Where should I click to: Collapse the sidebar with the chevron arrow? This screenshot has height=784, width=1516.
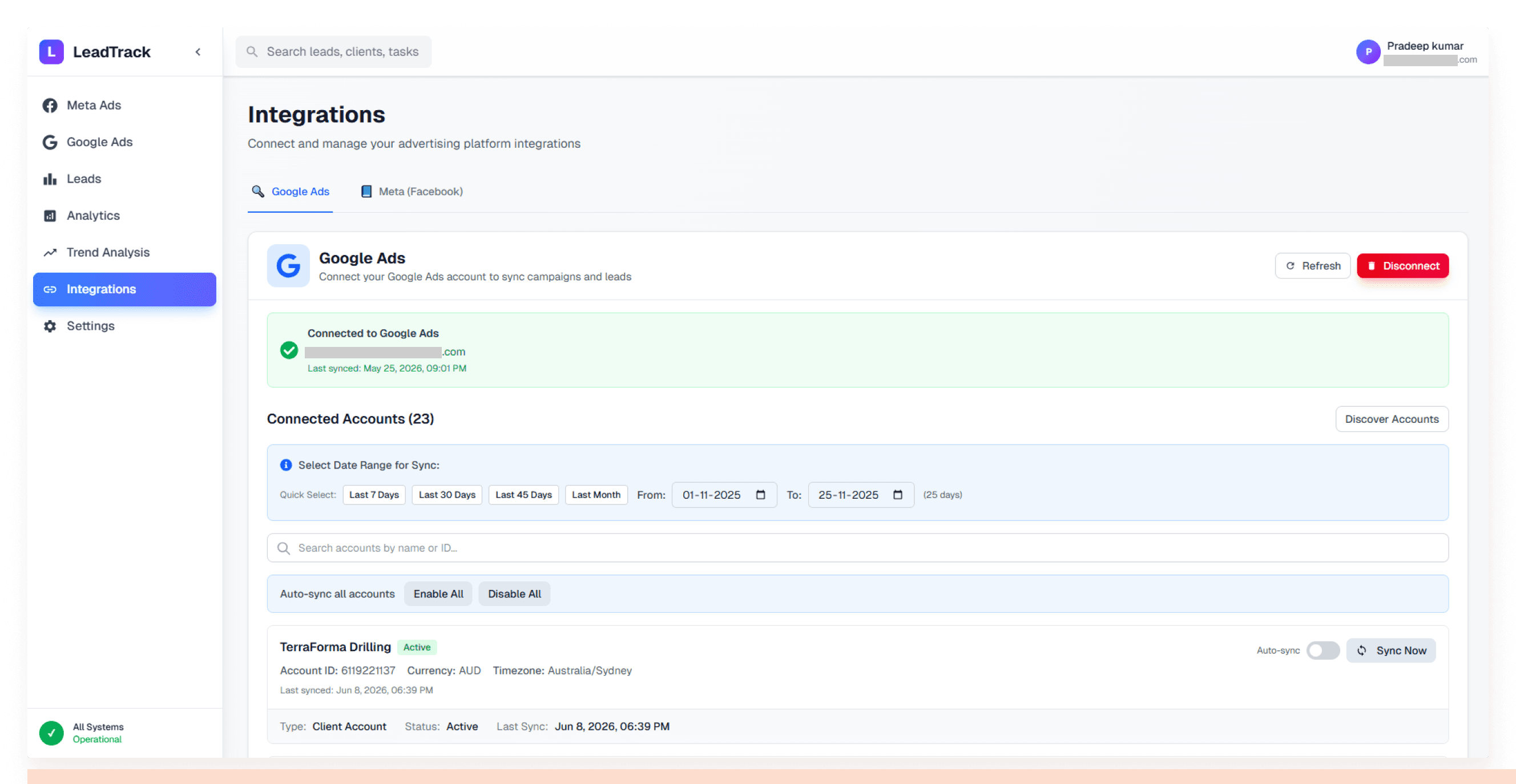click(x=198, y=52)
